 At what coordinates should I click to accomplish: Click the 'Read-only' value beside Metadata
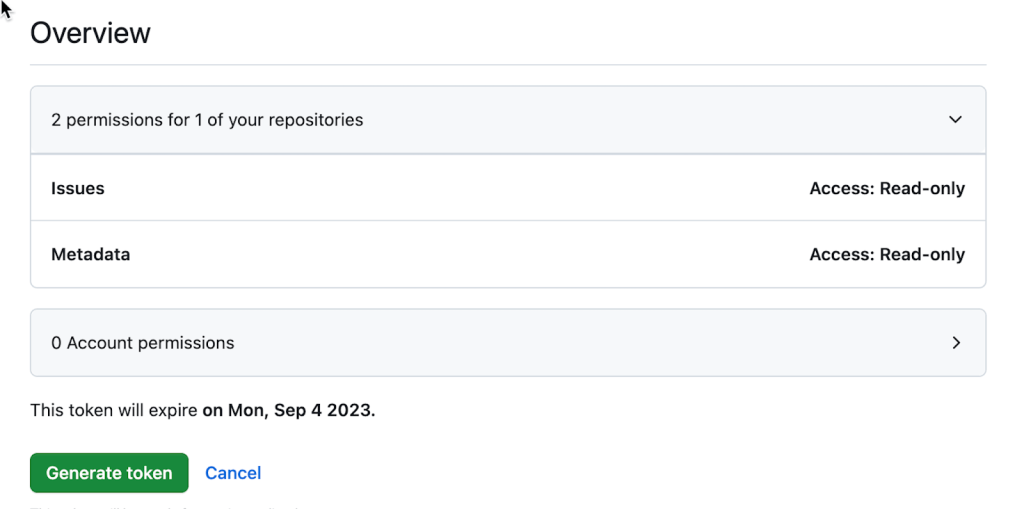(x=922, y=254)
